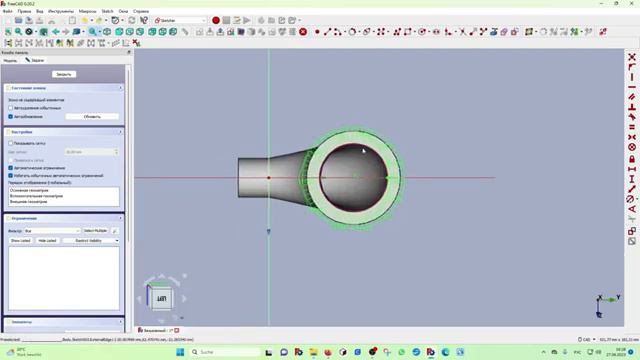The image size is (640, 360).
Task: Leave sketch with red X icon
Action: pyautogui.click(x=303, y=32)
